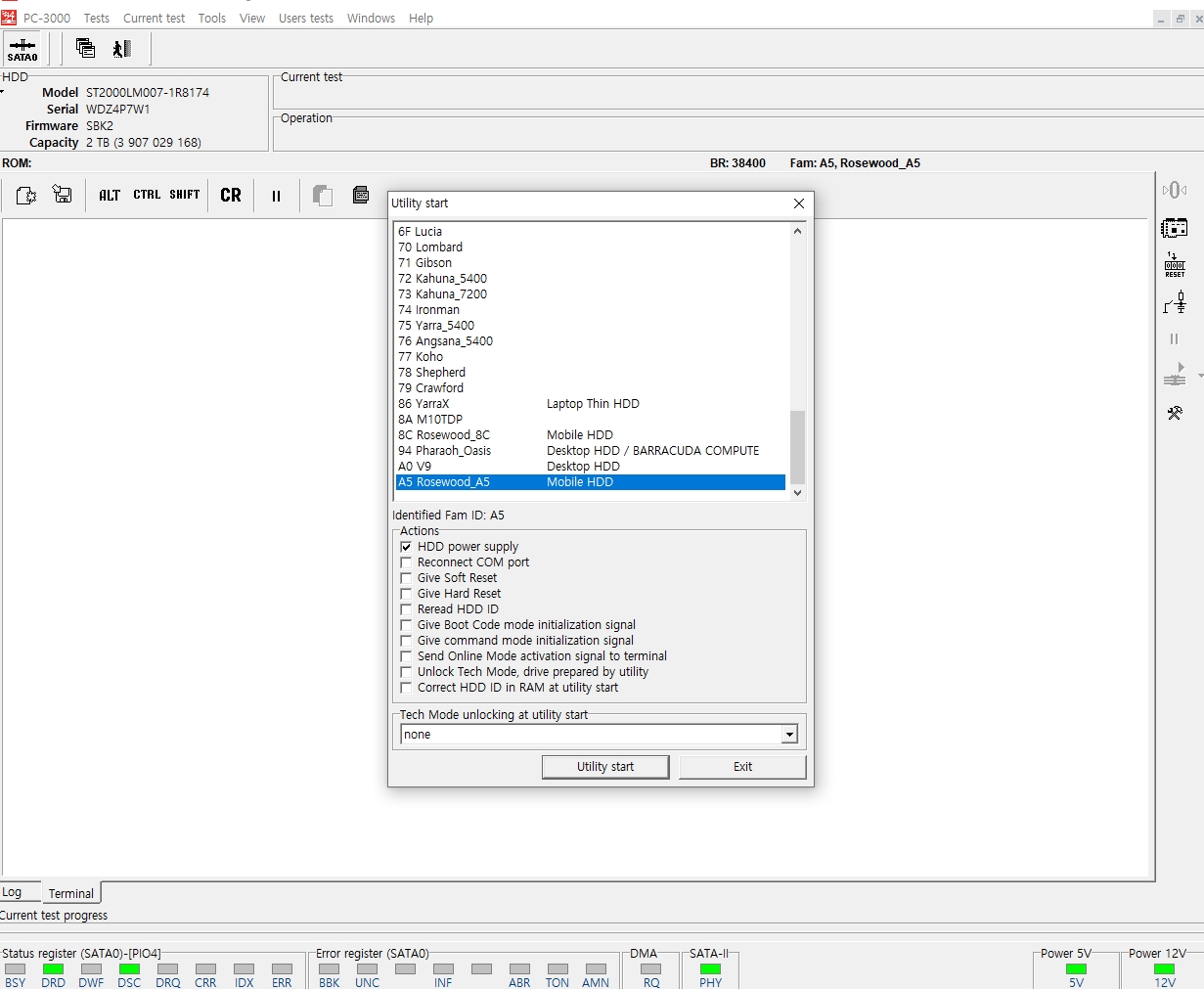The height and width of the screenshot is (989, 1204).
Task: Click the RESET counter icon
Action: 1175,265
